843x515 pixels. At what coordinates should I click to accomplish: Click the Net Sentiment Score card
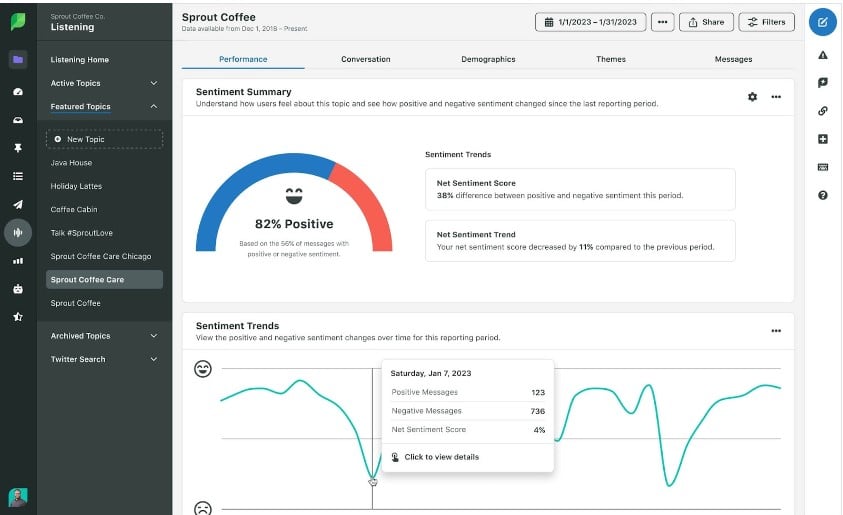[580, 189]
